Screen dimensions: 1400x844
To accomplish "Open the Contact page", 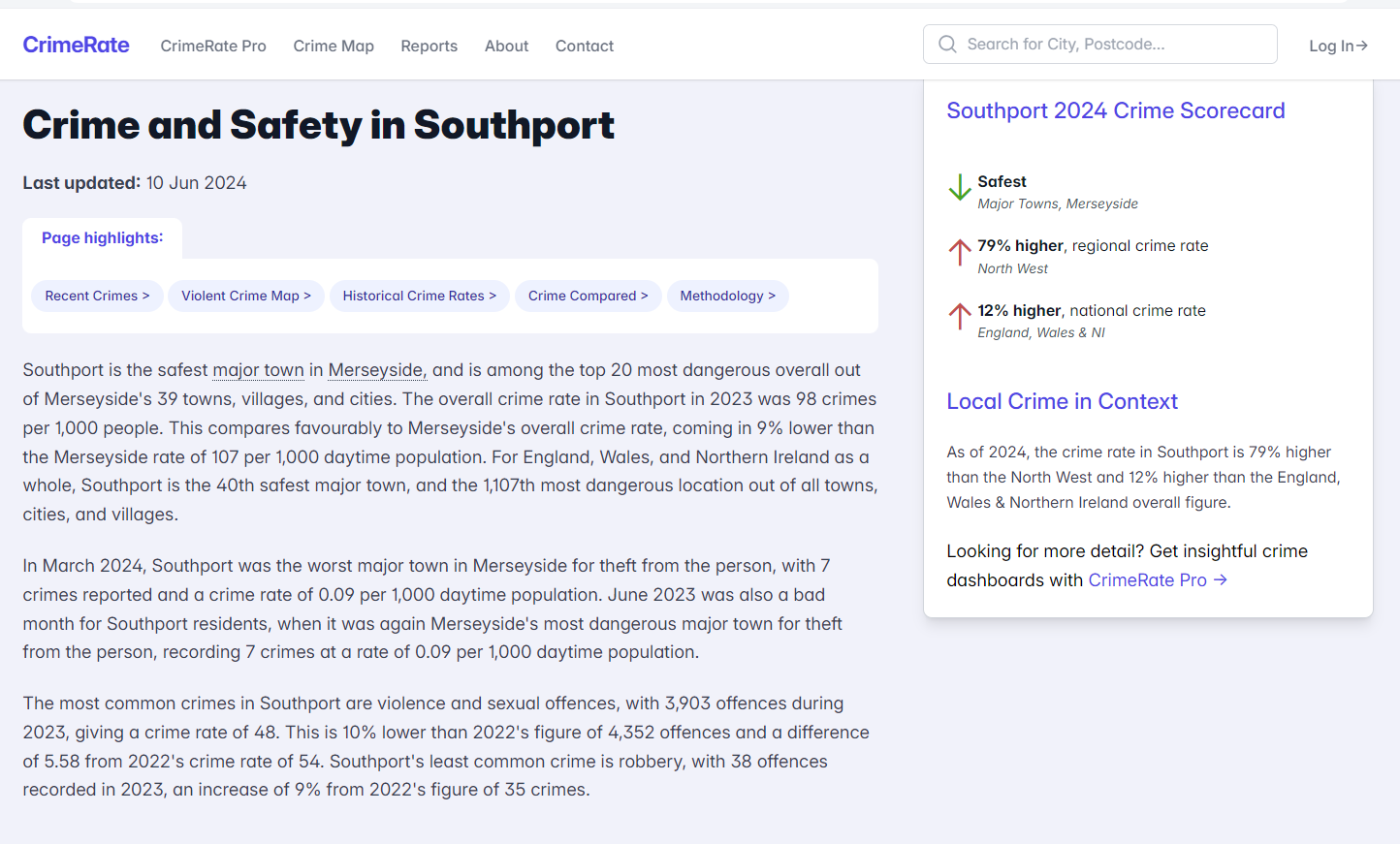I will coord(585,46).
